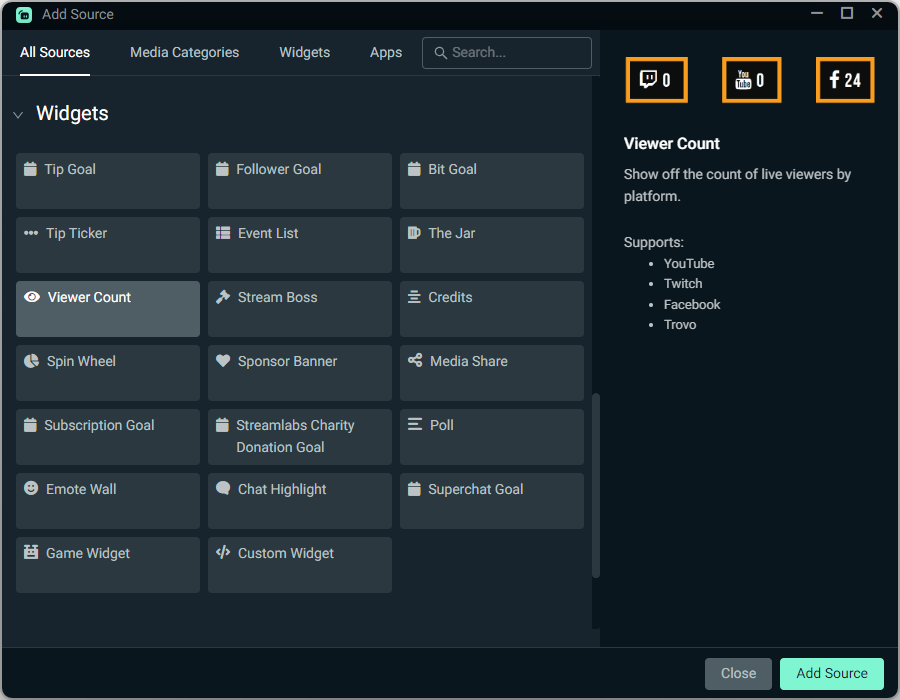Click the Facebook viewer counter showing 24
Viewport: 900px width, 700px height.
[845, 80]
